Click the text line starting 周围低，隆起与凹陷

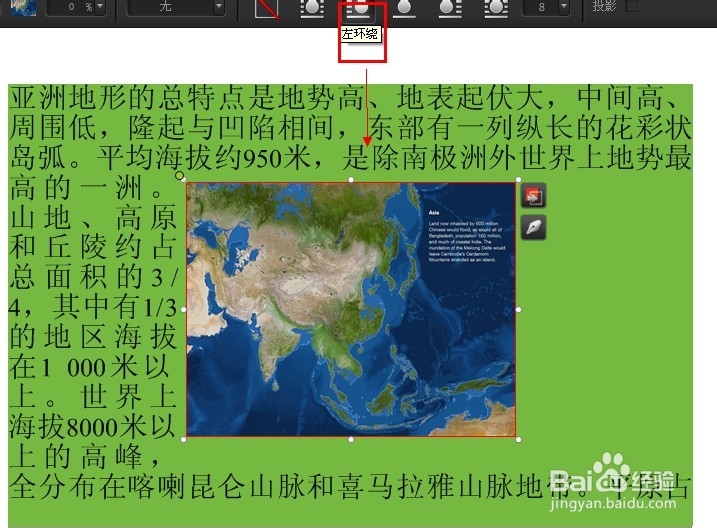[350, 128]
